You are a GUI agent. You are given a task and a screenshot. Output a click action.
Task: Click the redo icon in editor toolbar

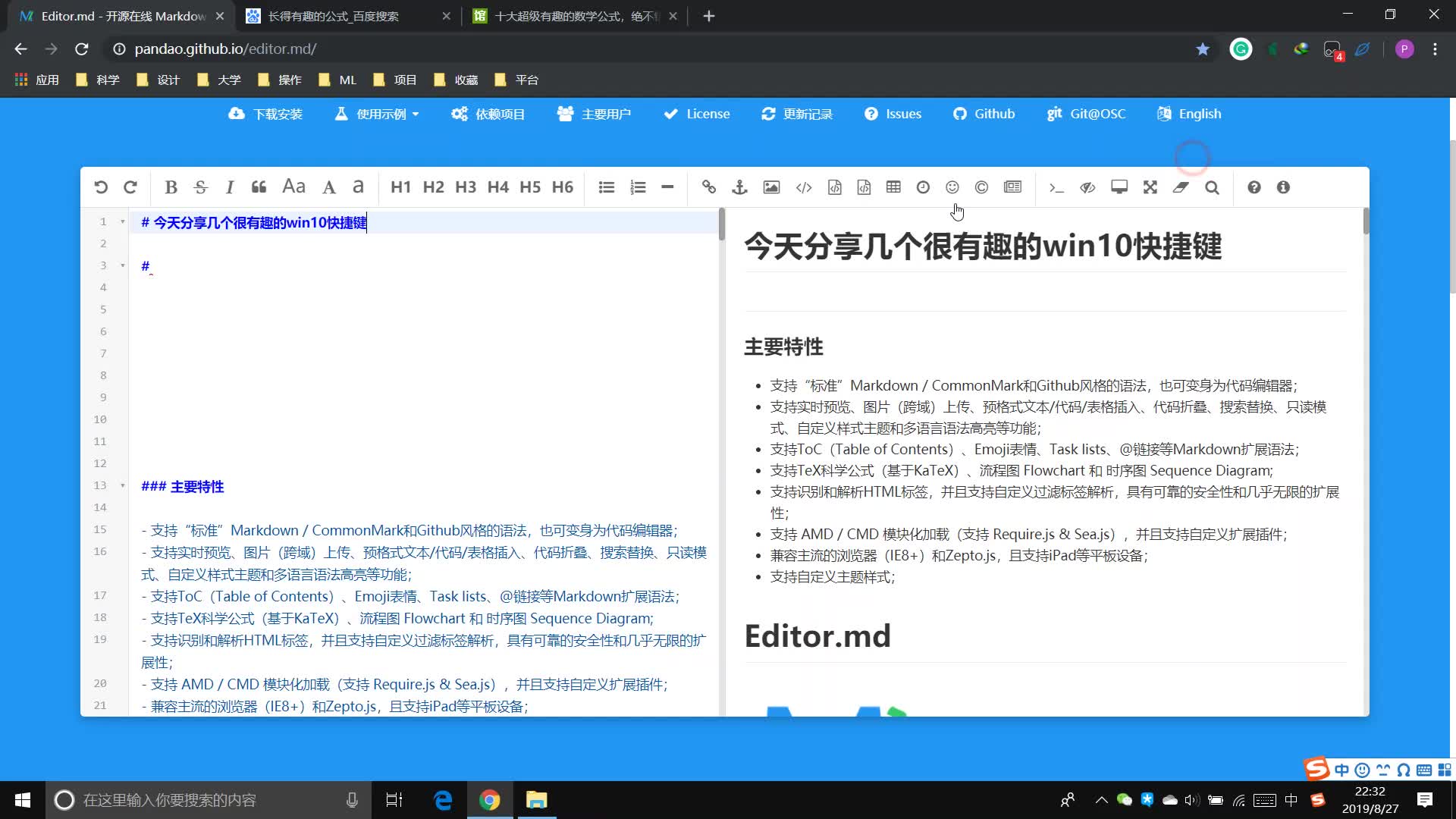click(x=130, y=187)
